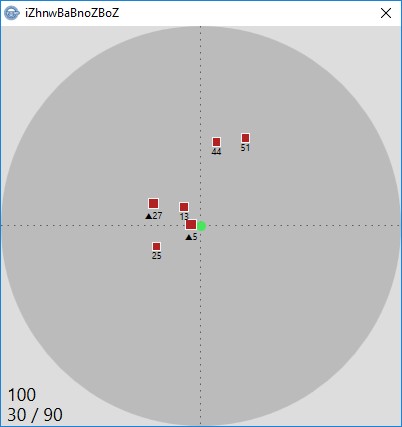The image size is (402, 427).
Task: Select the red square marker labeled 25
Action: (x=156, y=247)
